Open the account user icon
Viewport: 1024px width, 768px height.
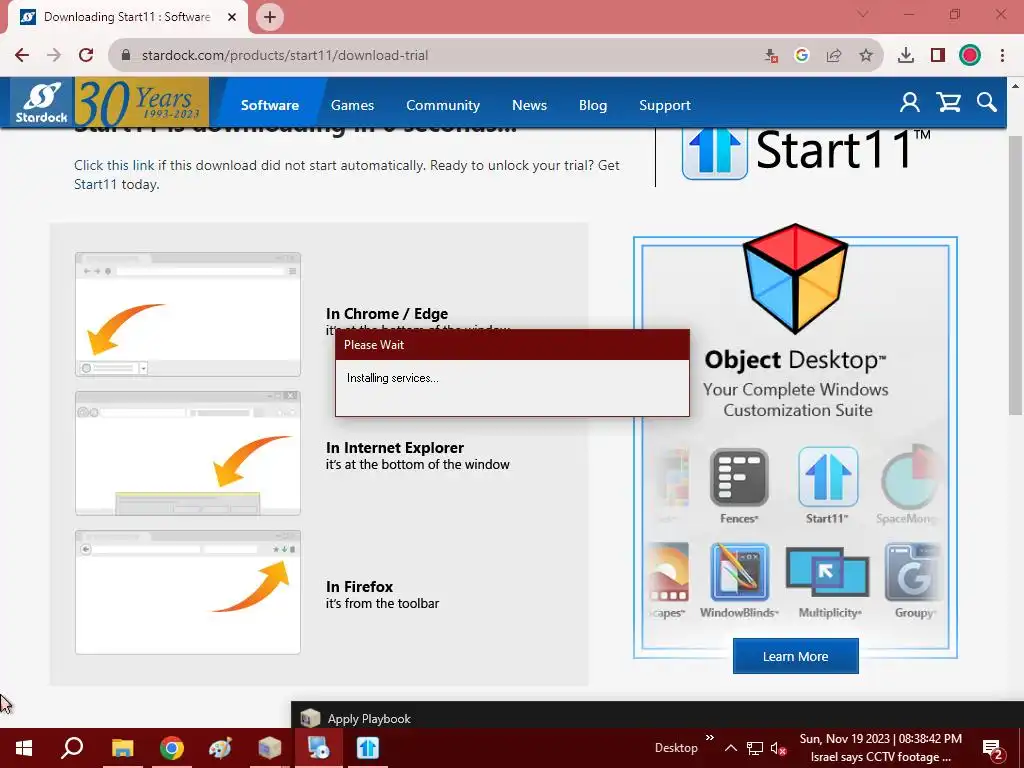pos(909,103)
